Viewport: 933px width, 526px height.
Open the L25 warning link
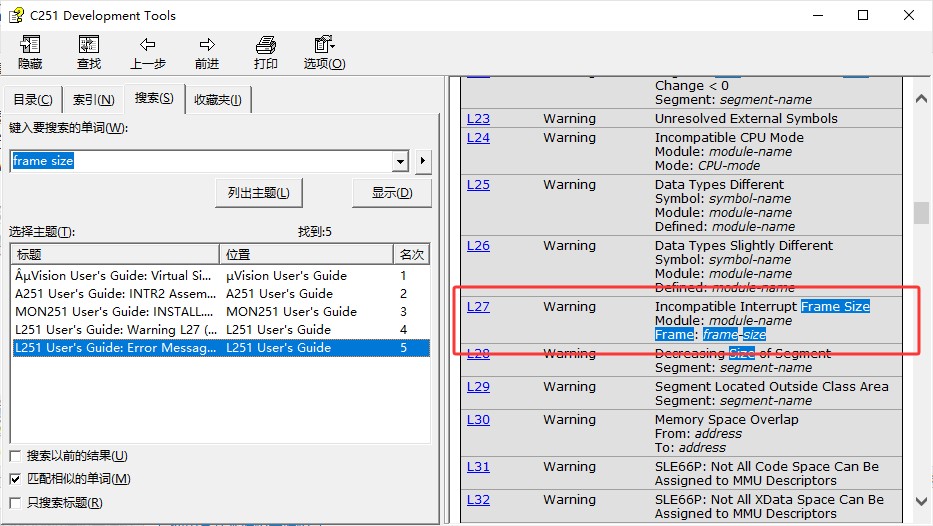pos(478,184)
